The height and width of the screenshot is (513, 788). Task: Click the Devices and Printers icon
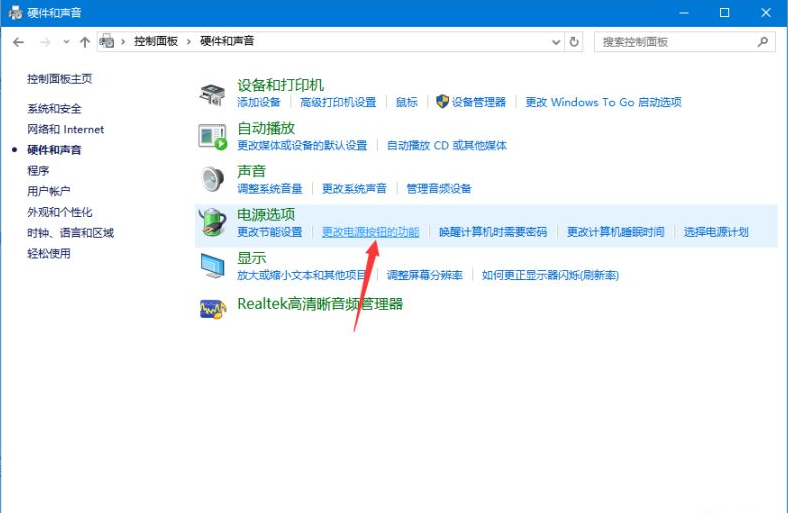(x=212, y=94)
